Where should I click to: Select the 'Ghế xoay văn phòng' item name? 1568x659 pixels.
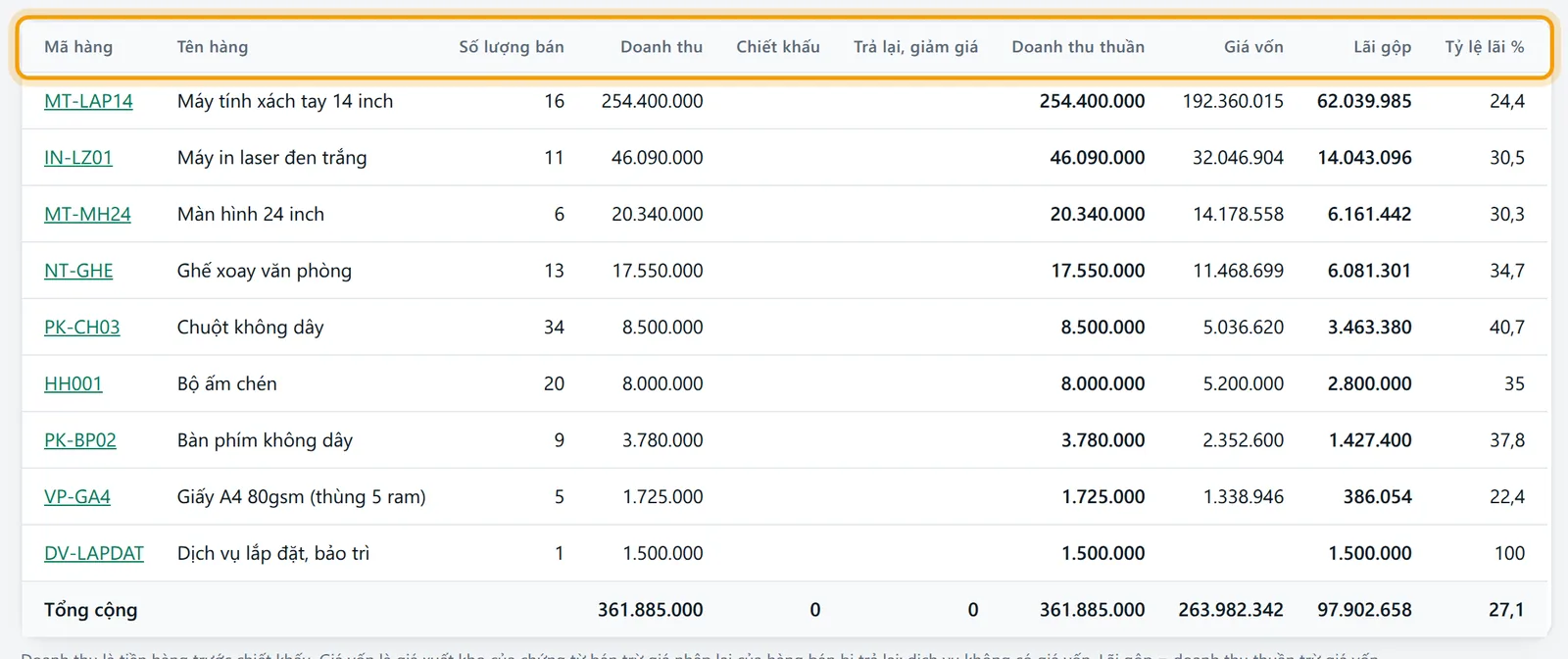coord(265,271)
